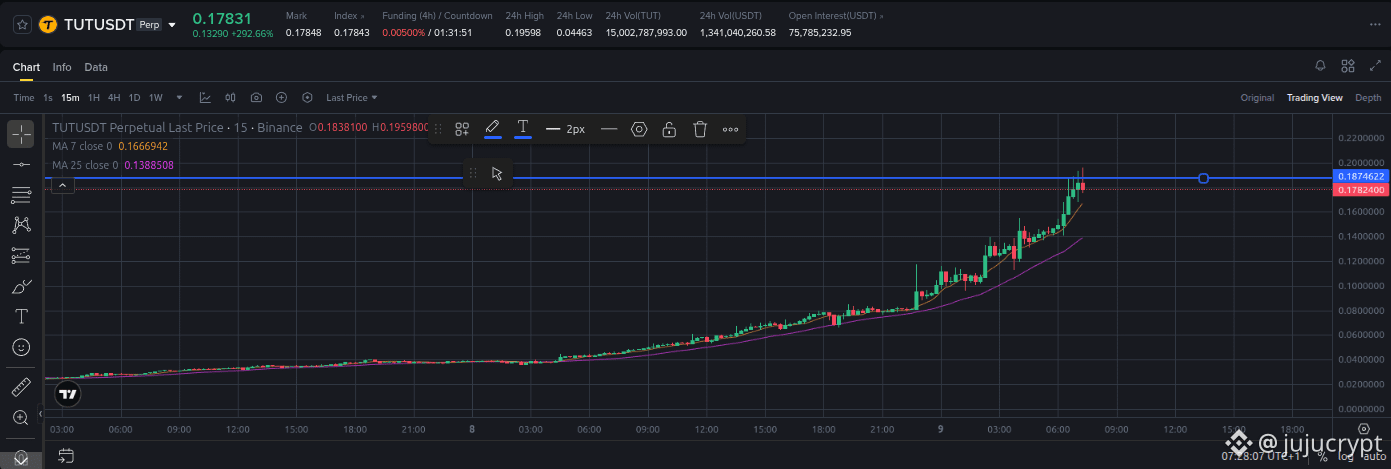Viewport: 1391px width, 469px height.
Task: Open price alert bell icon
Action: point(1320,66)
